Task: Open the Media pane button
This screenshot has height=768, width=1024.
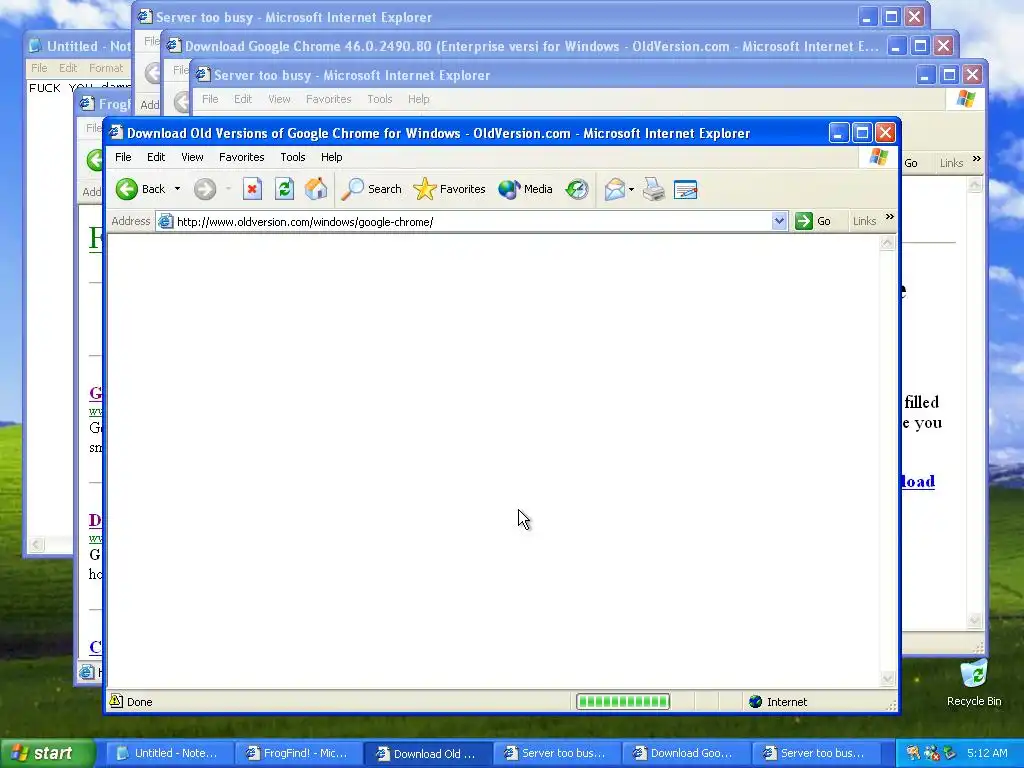Action: click(526, 189)
